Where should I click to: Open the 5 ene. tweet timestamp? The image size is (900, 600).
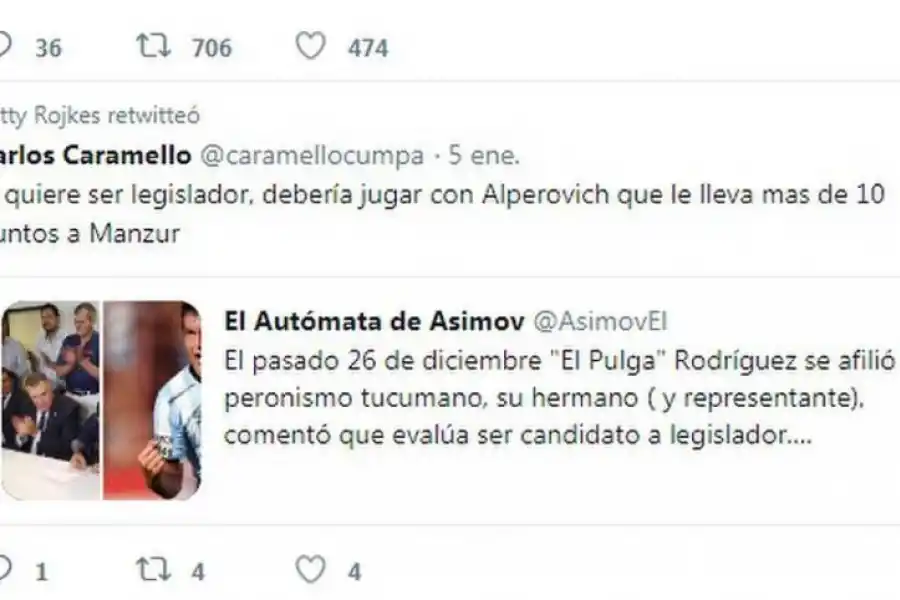click(483, 156)
